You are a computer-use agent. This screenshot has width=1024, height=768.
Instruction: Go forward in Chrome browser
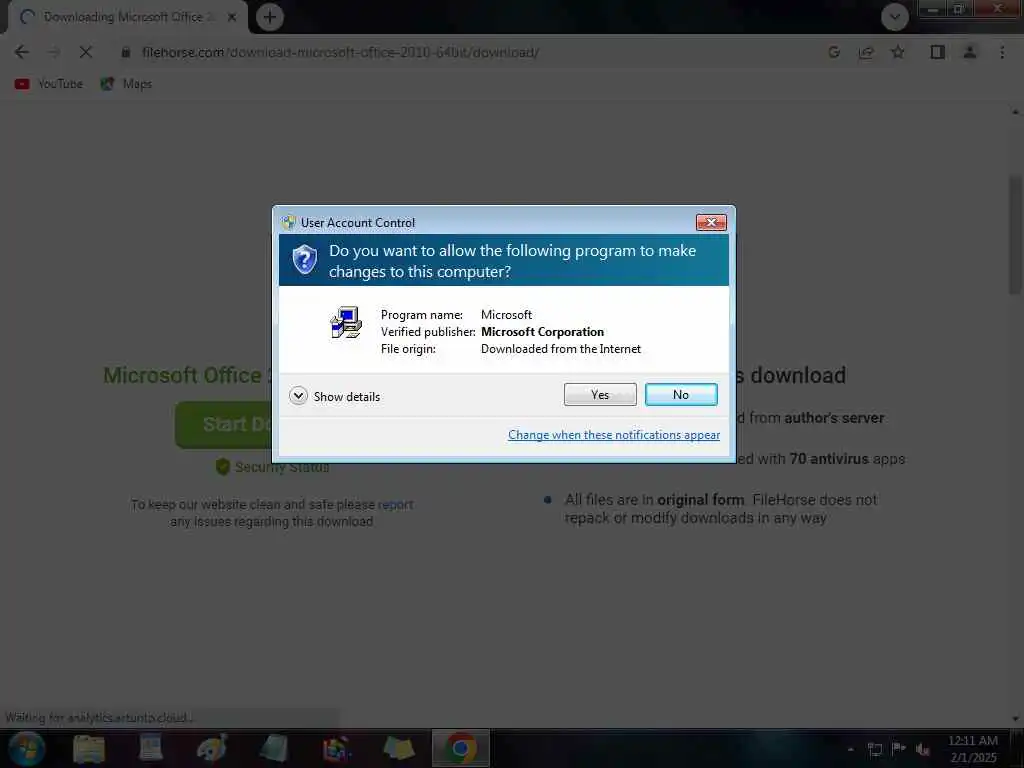[54, 52]
